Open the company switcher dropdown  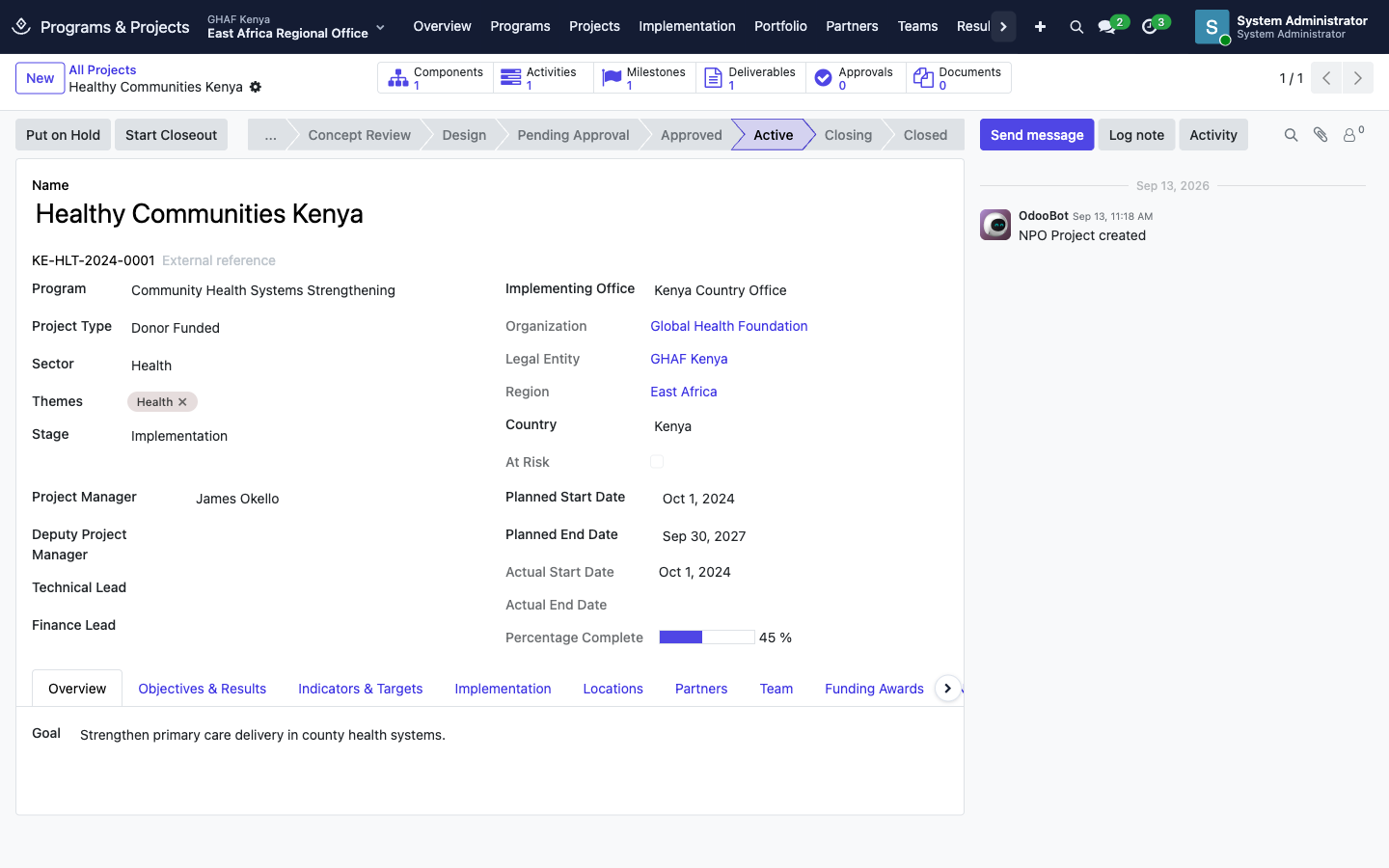click(x=297, y=27)
